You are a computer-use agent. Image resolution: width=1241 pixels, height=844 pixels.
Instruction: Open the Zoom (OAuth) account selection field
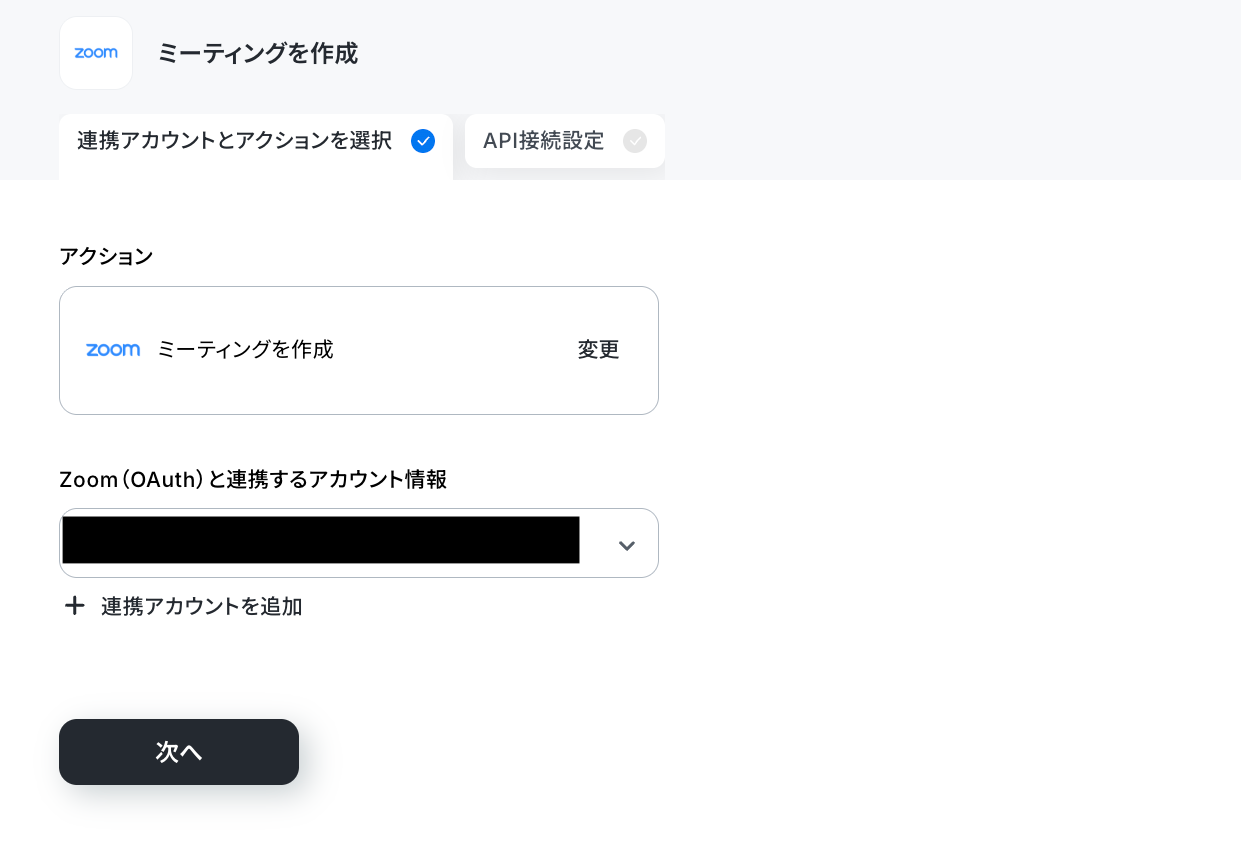pyautogui.click(x=359, y=543)
